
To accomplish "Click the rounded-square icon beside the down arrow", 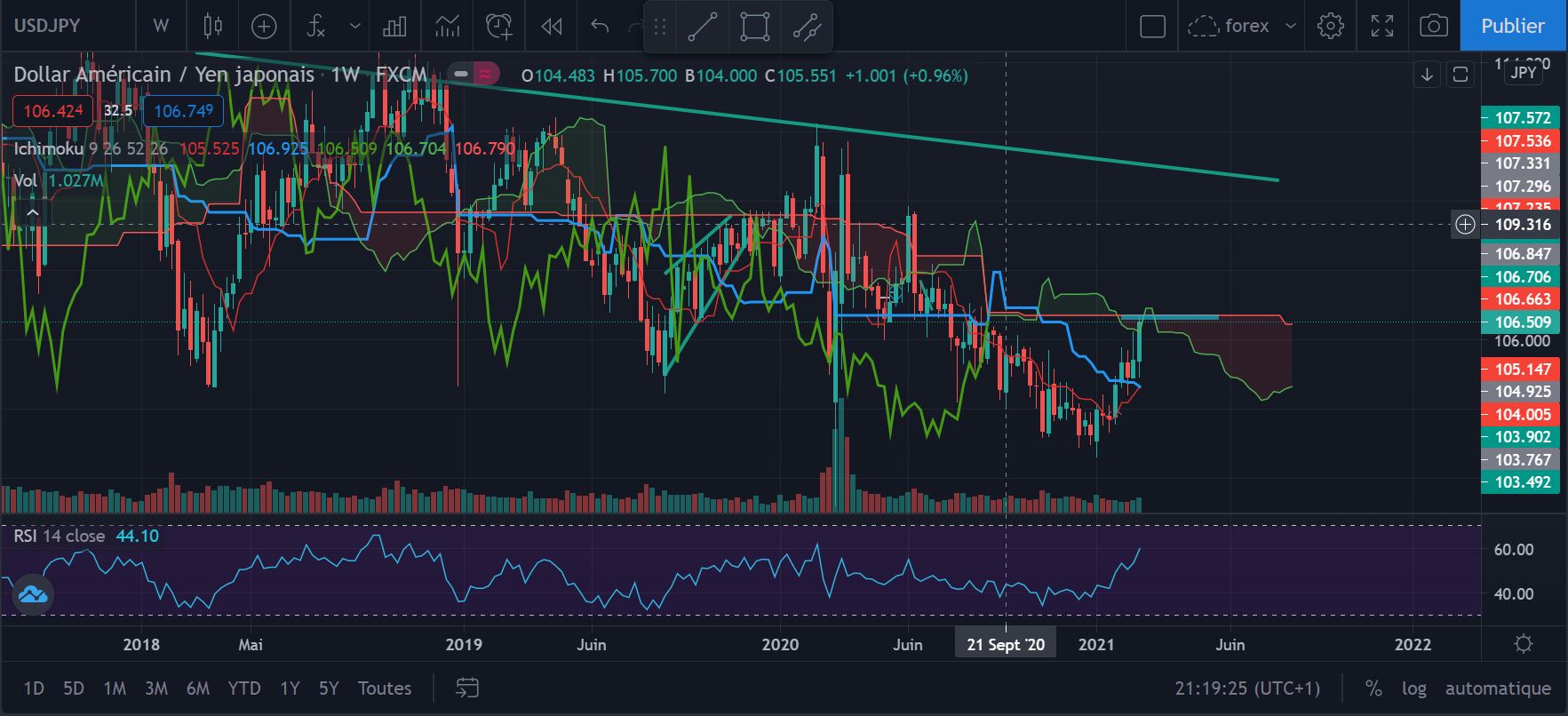I will [1460, 74].
